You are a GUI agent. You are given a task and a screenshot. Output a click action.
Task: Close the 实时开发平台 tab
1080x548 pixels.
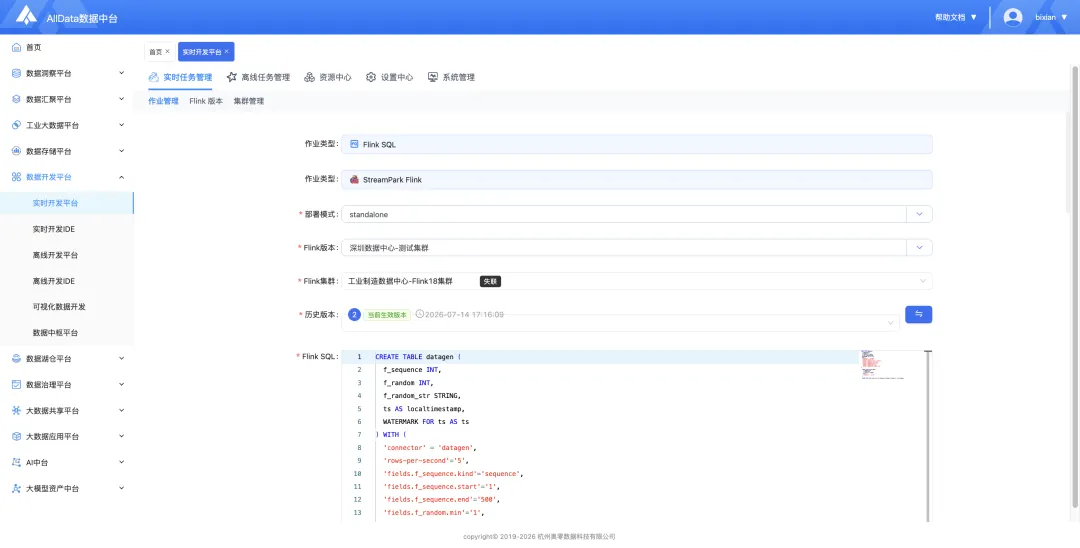pyautogui.click(x=227, y=52)
